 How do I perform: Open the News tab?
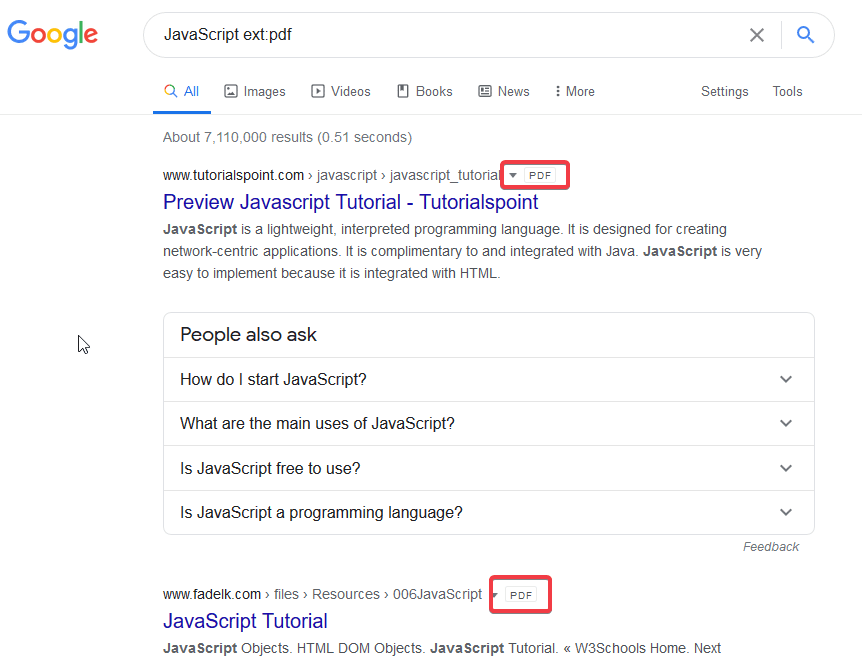(504, 91)
